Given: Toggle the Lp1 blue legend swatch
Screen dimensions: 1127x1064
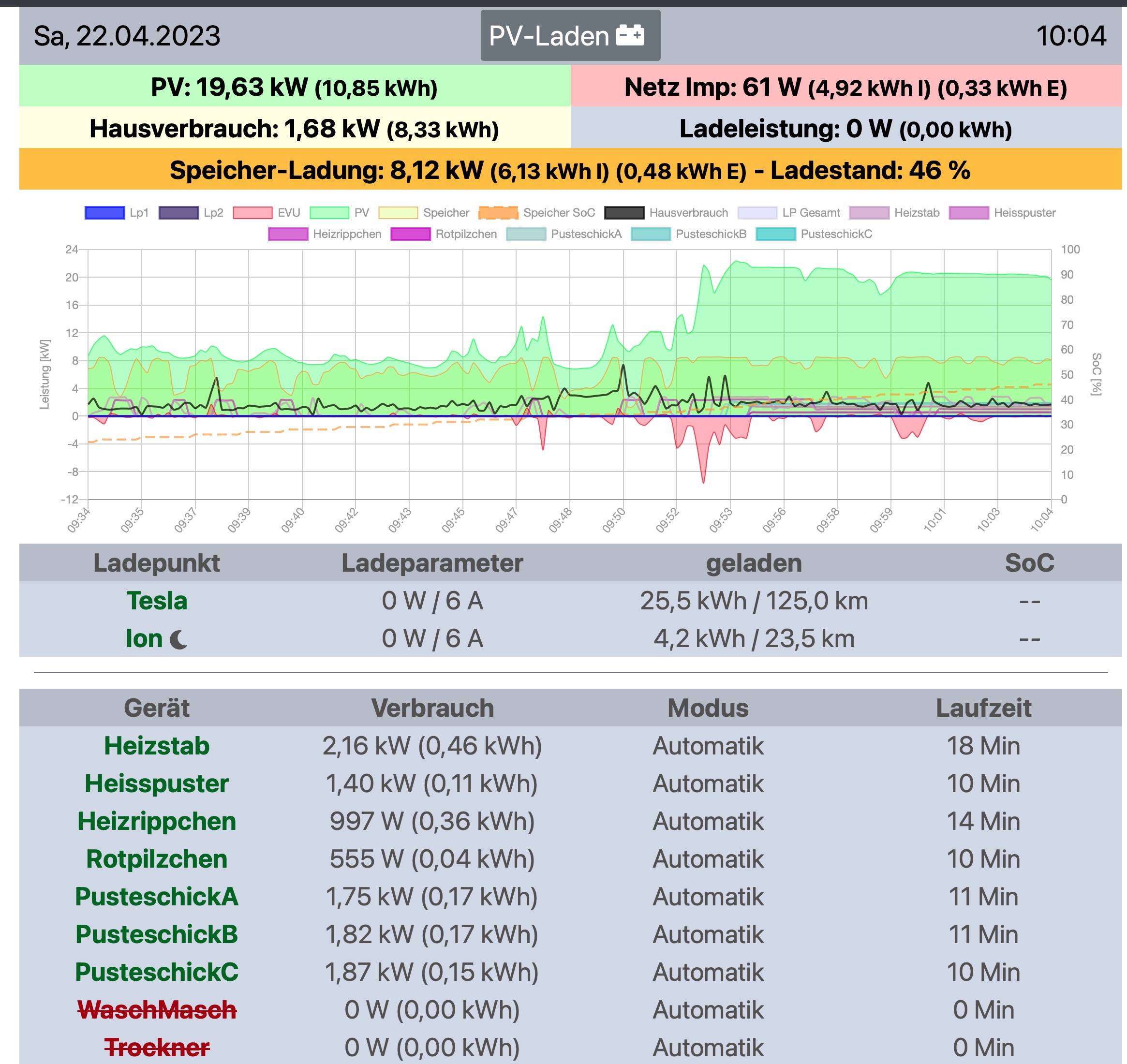Looking at the screenshot, I should coord(105,213).
